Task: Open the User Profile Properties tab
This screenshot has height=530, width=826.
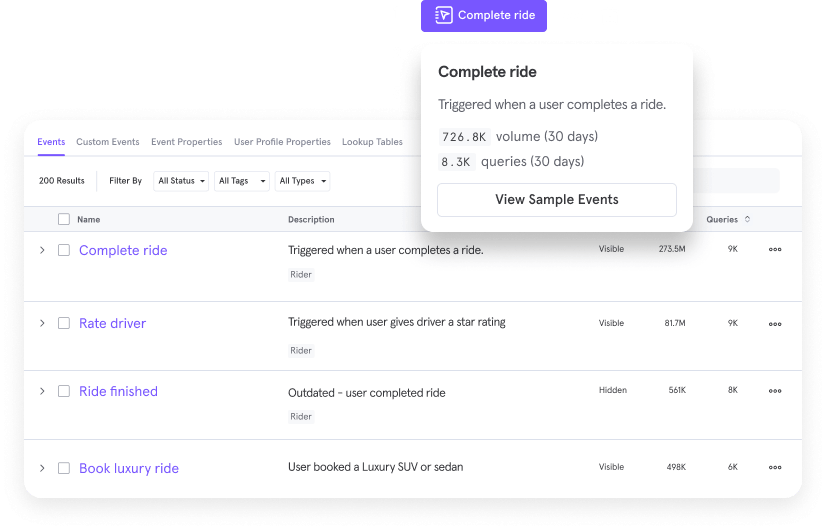Action: 282,142
